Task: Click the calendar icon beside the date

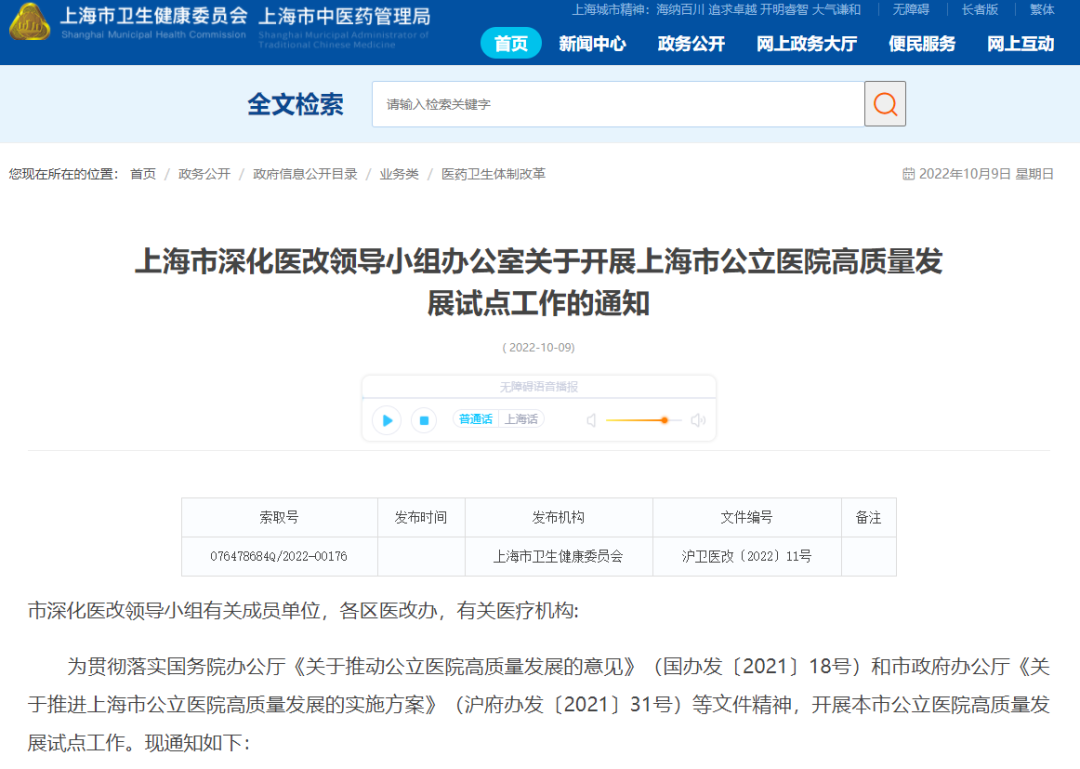Action: (908, 174)
